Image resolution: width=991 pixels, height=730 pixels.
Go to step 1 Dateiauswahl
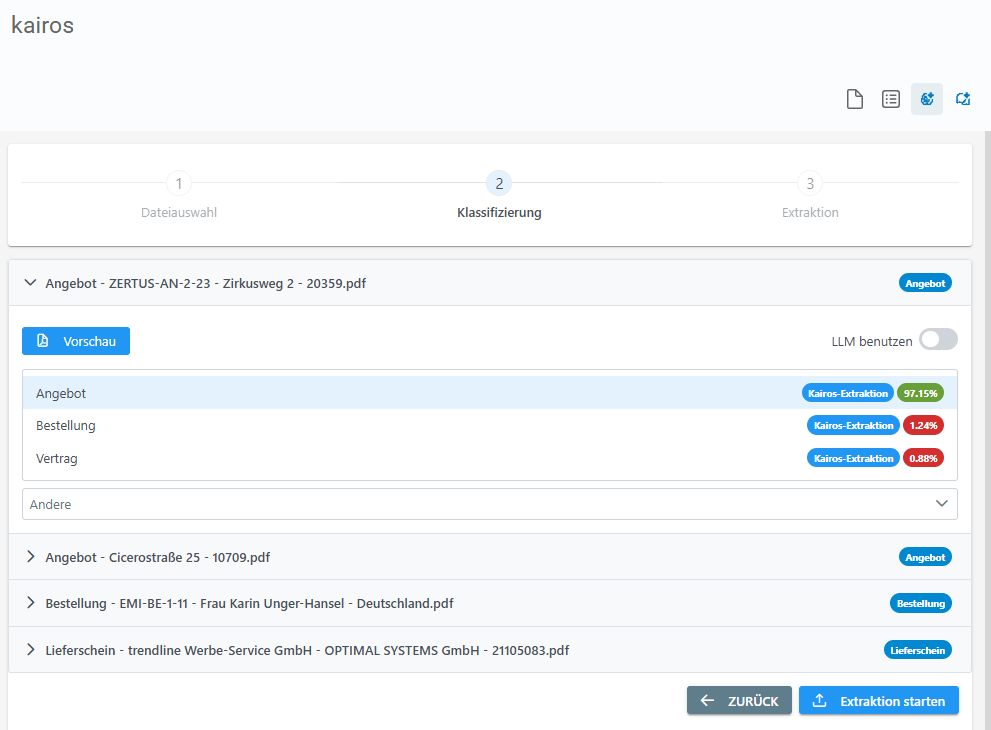(x=178, y=184)
